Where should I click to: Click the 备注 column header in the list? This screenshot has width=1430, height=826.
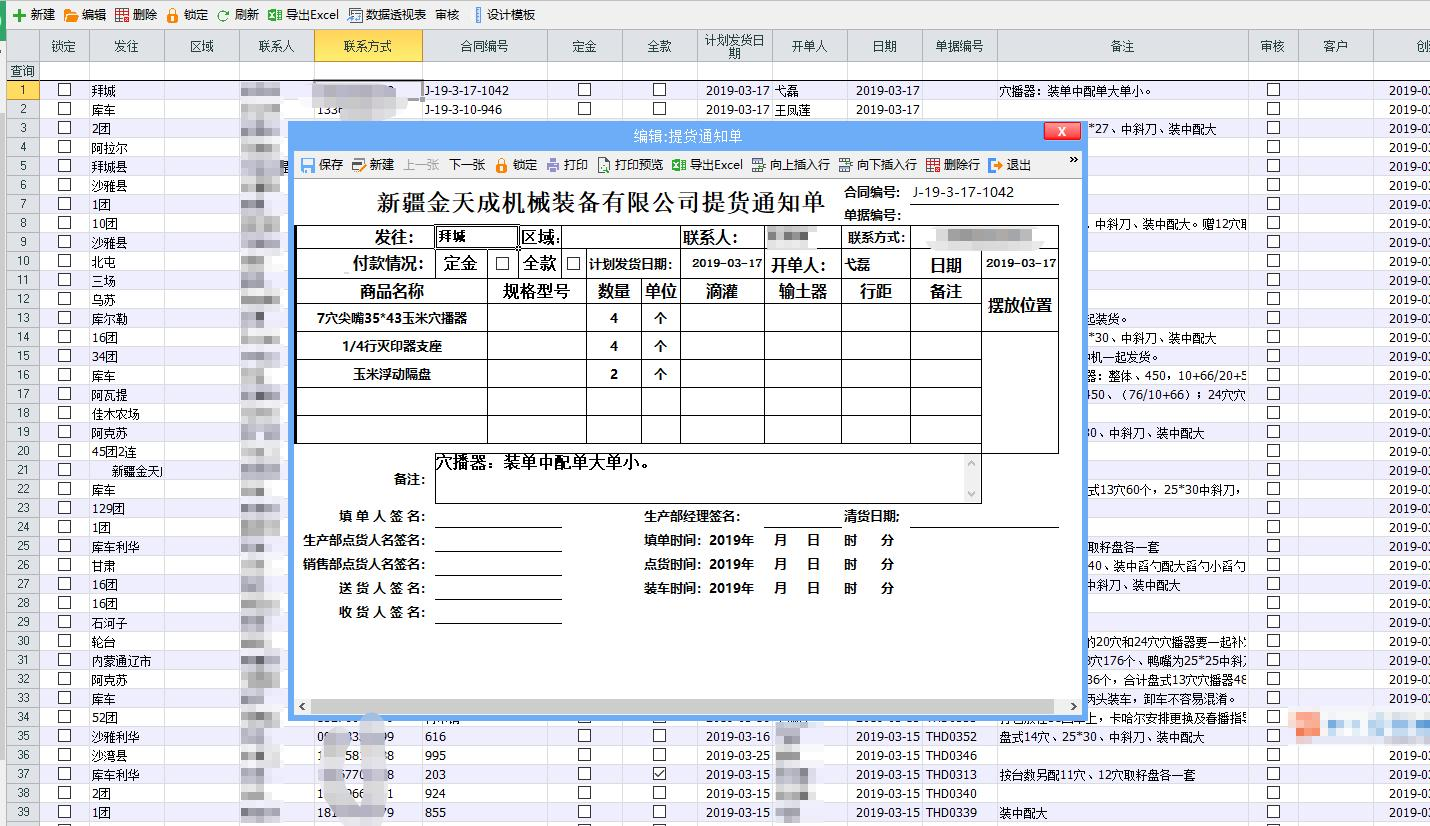(1123, 46)
